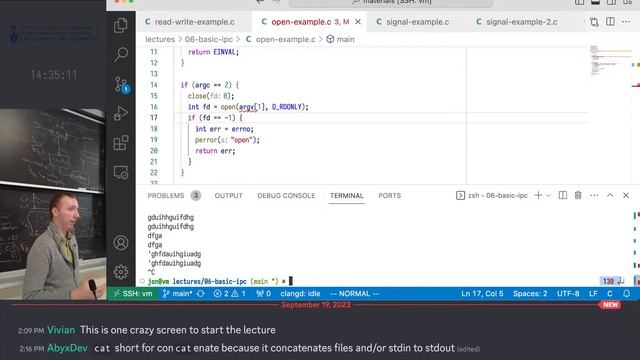Open the Explorer view in activity bar
Viewport: 640px width, 360px height.
pos(121,25)
